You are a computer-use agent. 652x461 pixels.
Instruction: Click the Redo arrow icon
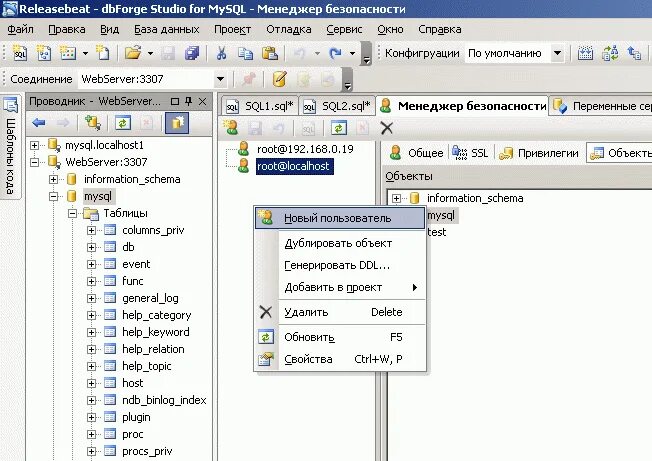[x=335, y=53]
